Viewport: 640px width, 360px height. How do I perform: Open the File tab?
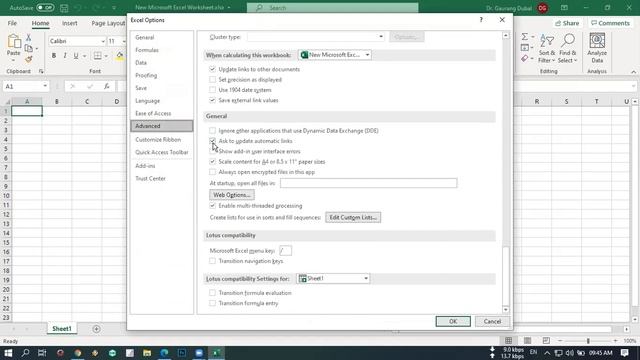[x=12, y=23]
